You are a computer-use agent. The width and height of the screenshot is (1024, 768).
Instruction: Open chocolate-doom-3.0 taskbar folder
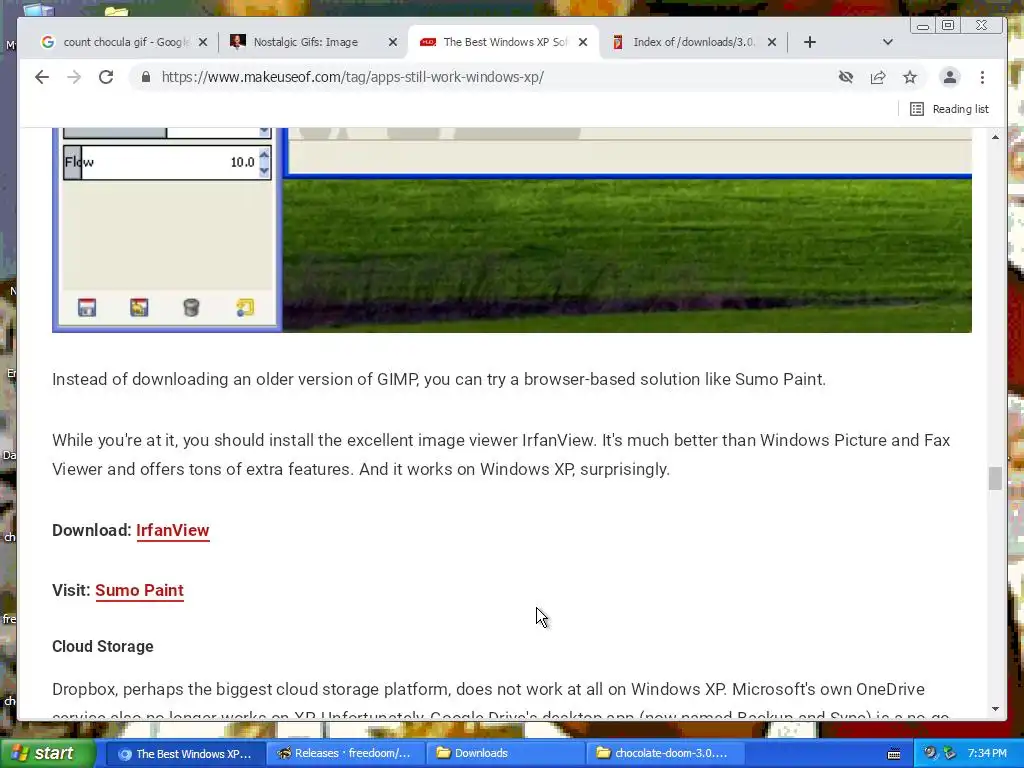666,754
